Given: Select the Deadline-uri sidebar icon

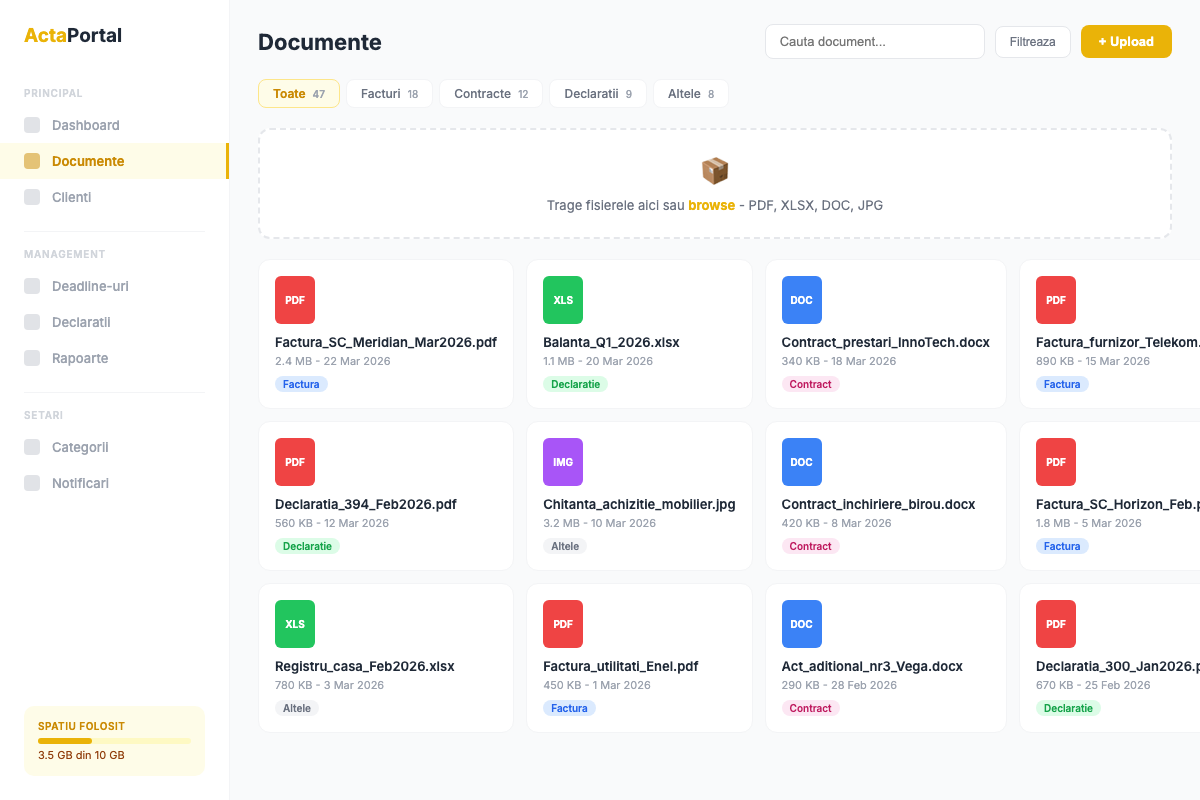Looking at the screenshot, I should [30, 286].
